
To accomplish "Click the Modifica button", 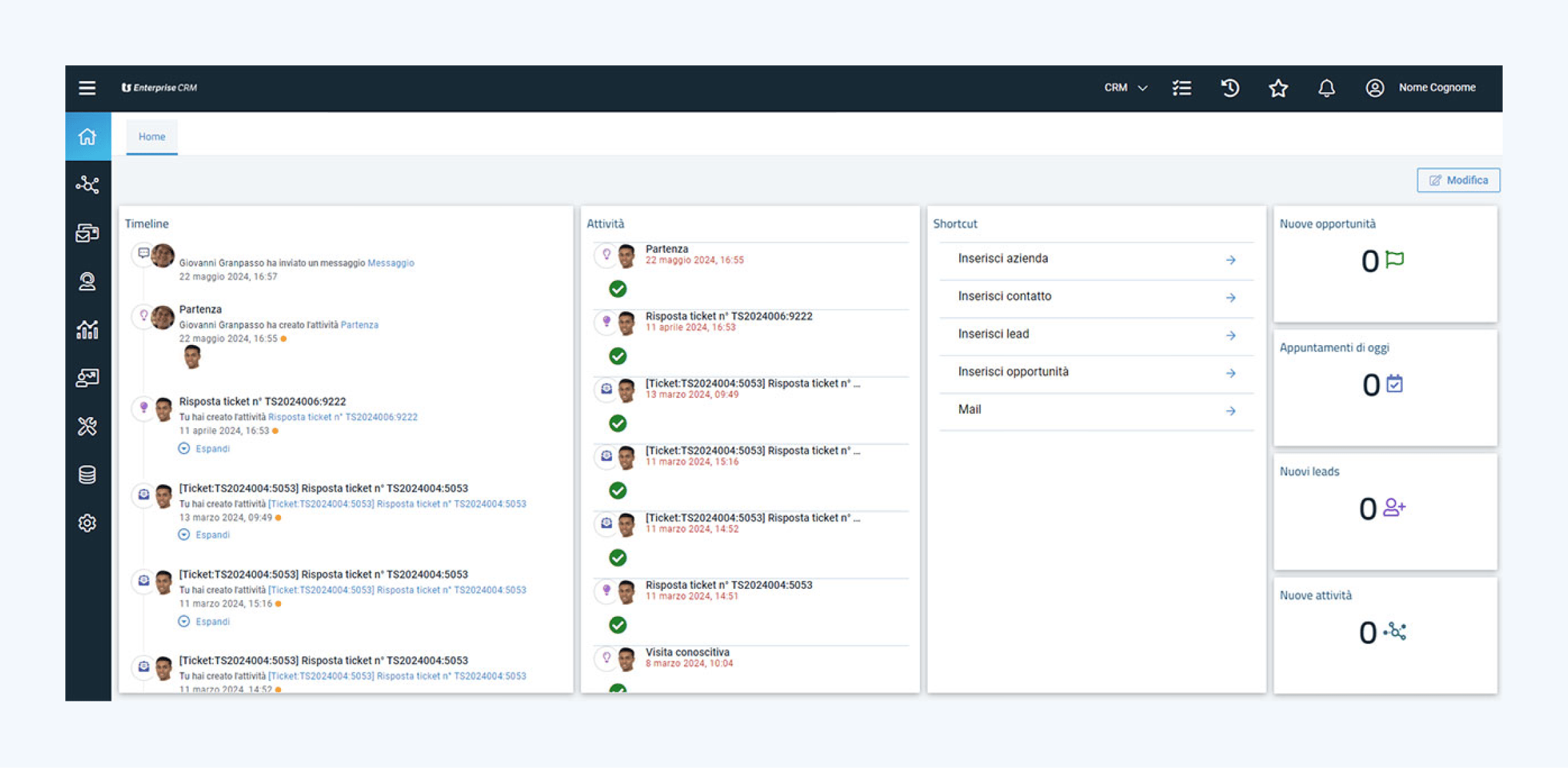I will click(x=1458, y=180).
